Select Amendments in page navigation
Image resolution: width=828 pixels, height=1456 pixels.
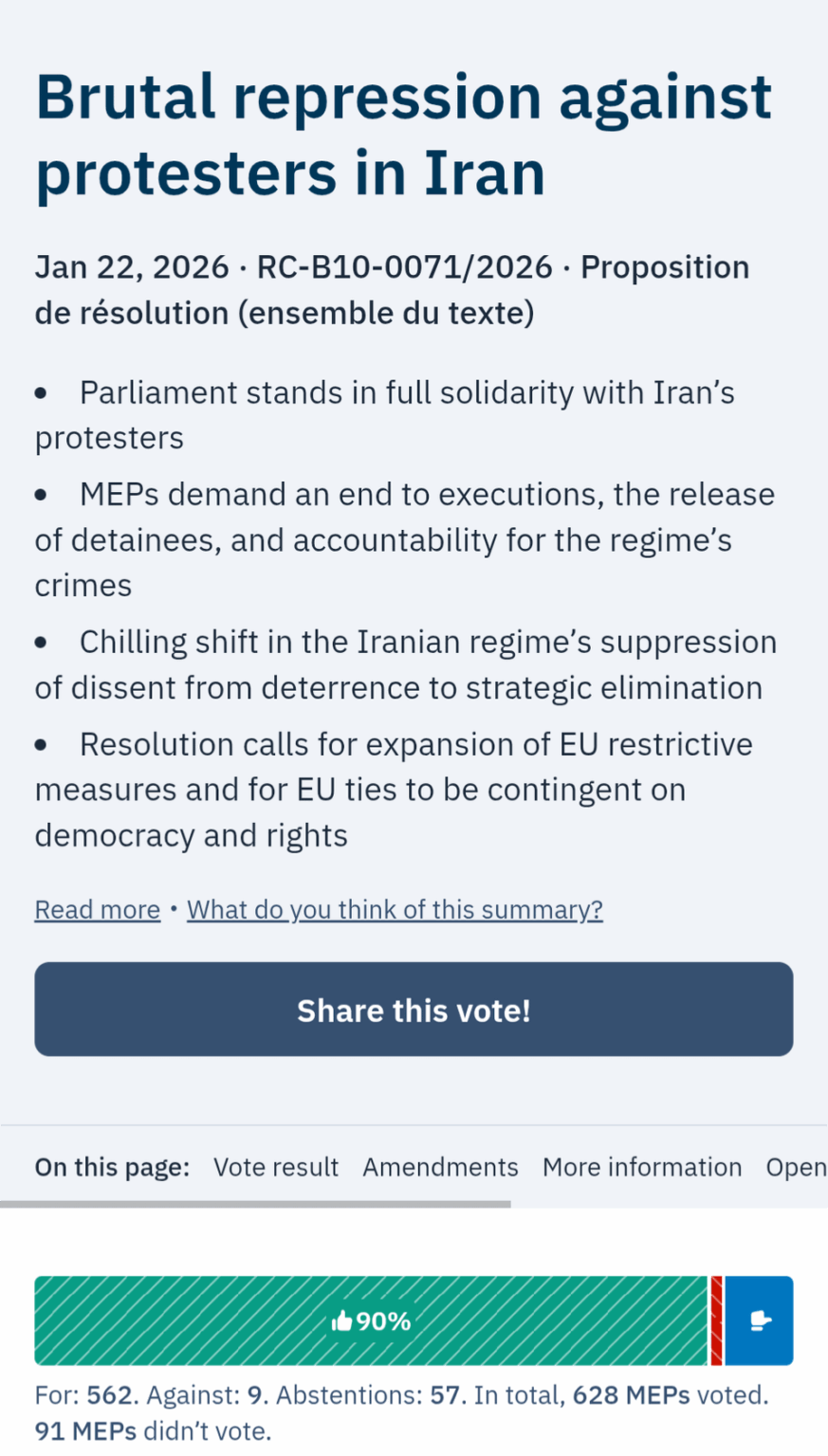[440, 1167]
